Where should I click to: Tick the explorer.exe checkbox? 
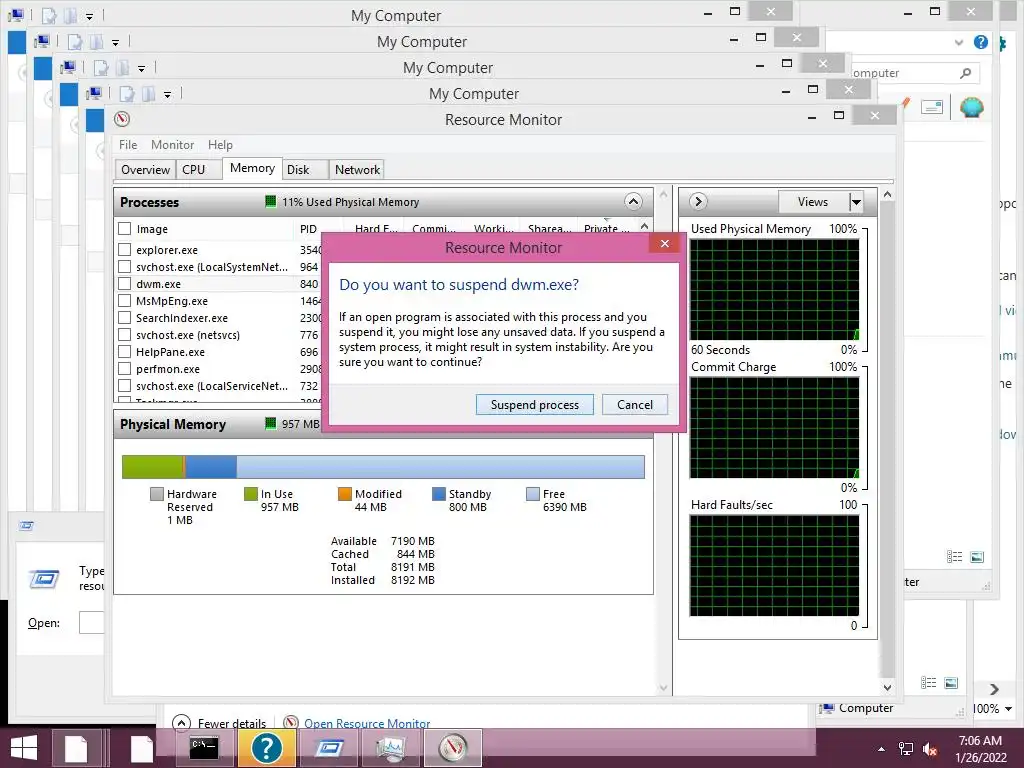click(124, 249)
